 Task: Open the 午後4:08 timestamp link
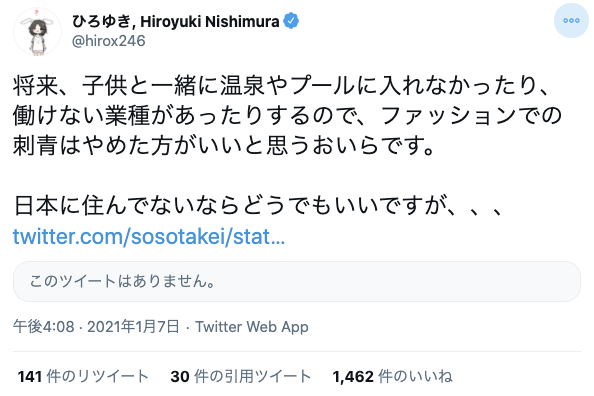pyautogui.click(x=44, y=327)
